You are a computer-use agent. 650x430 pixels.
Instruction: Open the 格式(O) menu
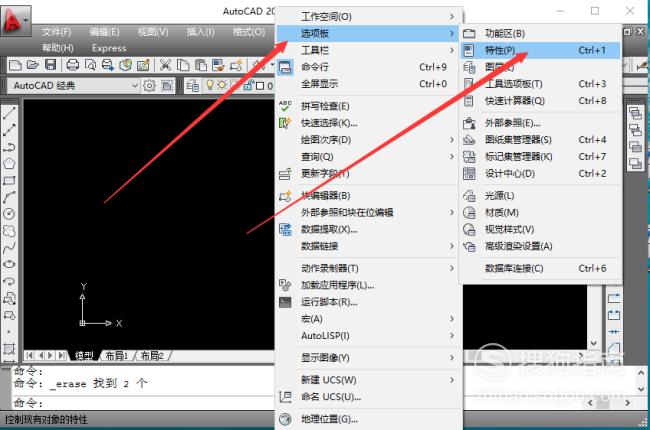pos(249,32)
